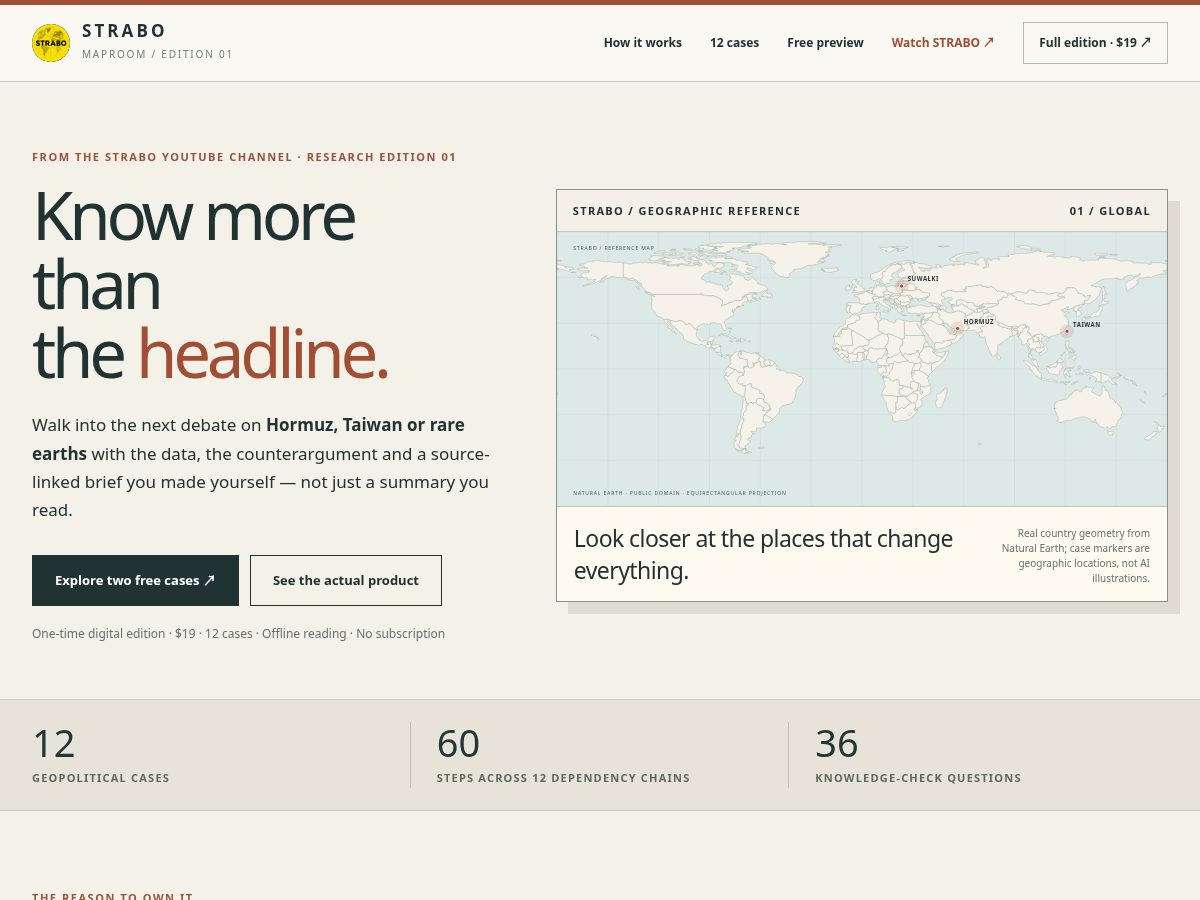
Task: Follow the Watch STRABO external link
Action: [x=943, y=43]
